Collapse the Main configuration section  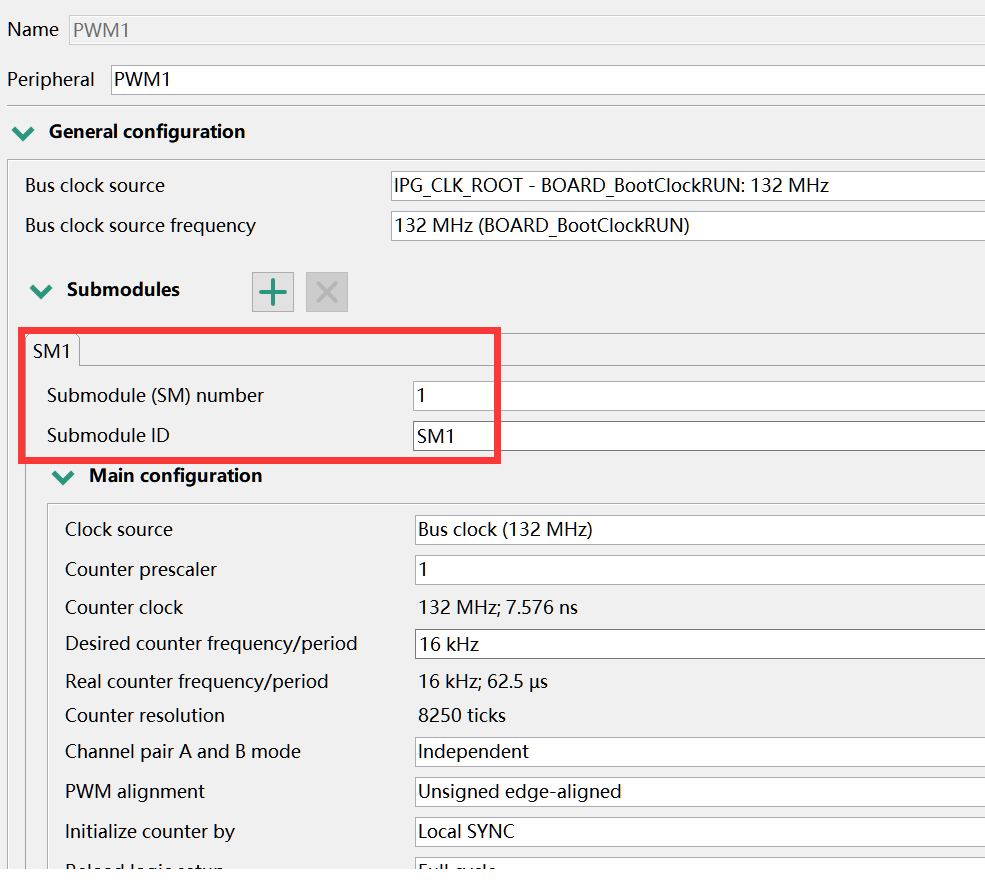click(63, 477)
